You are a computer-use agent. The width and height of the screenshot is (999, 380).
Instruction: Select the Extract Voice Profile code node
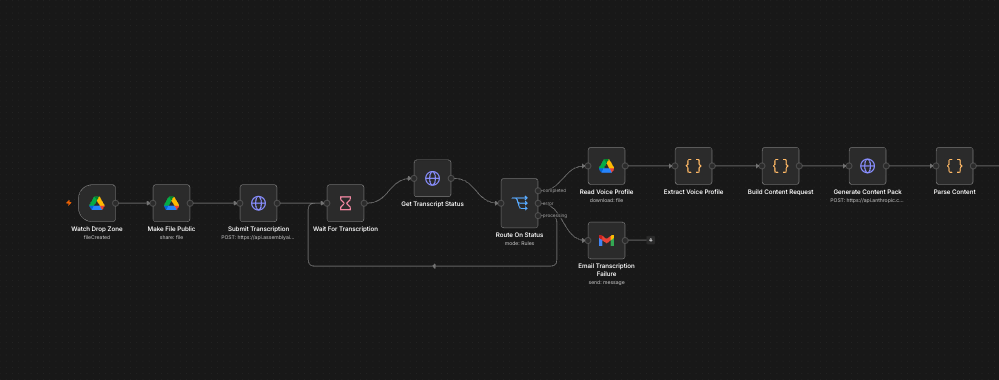tap(693, 166)
